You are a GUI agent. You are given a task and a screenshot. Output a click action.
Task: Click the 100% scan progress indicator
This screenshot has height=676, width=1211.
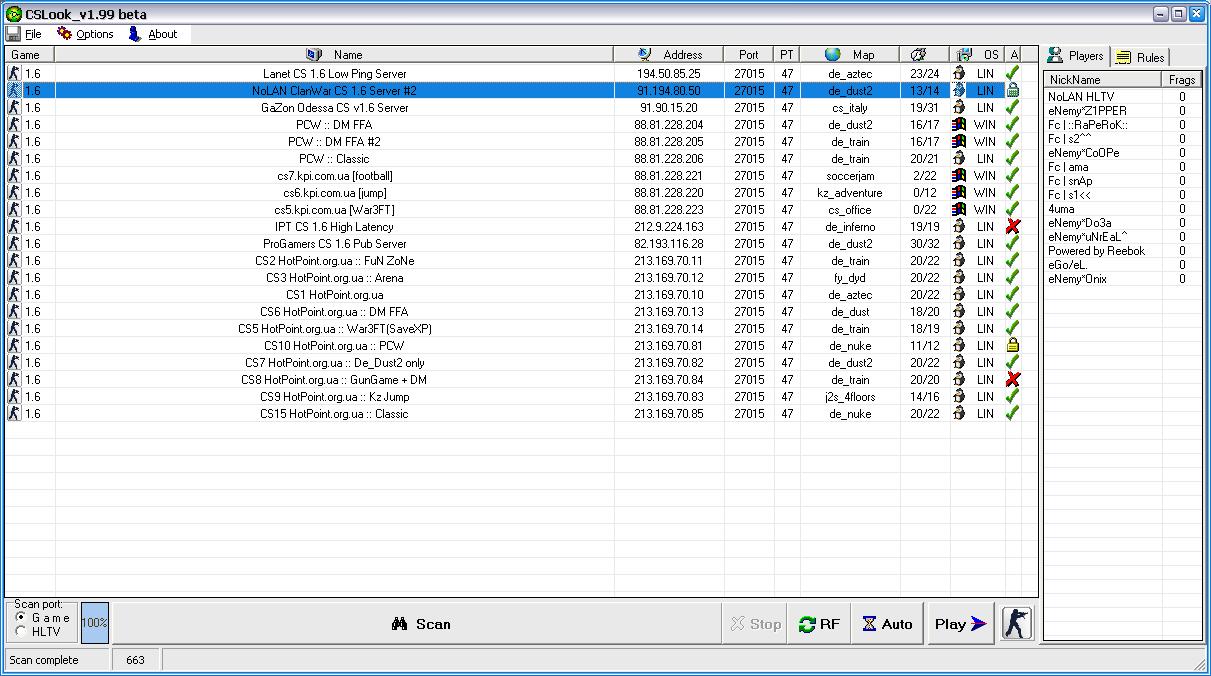tap(94, 622)
